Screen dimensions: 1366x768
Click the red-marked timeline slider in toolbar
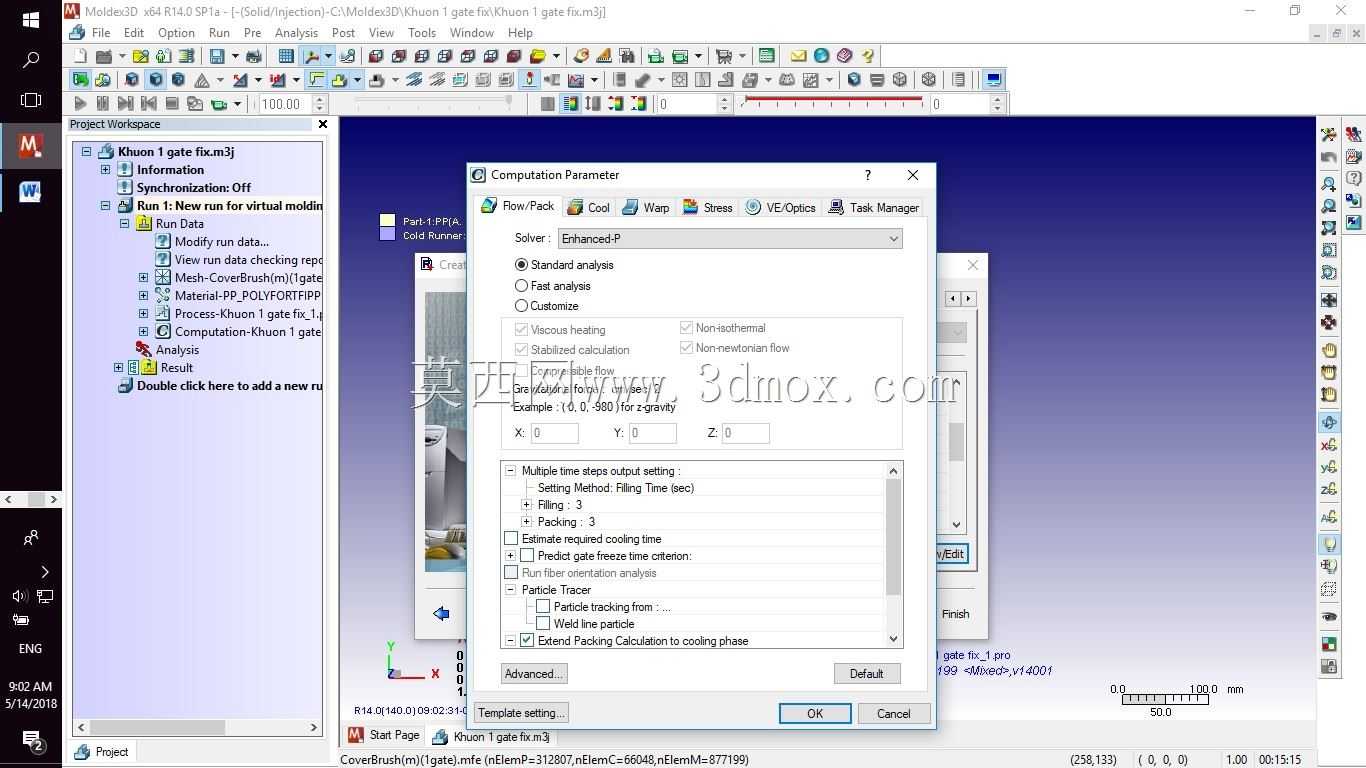832,102
